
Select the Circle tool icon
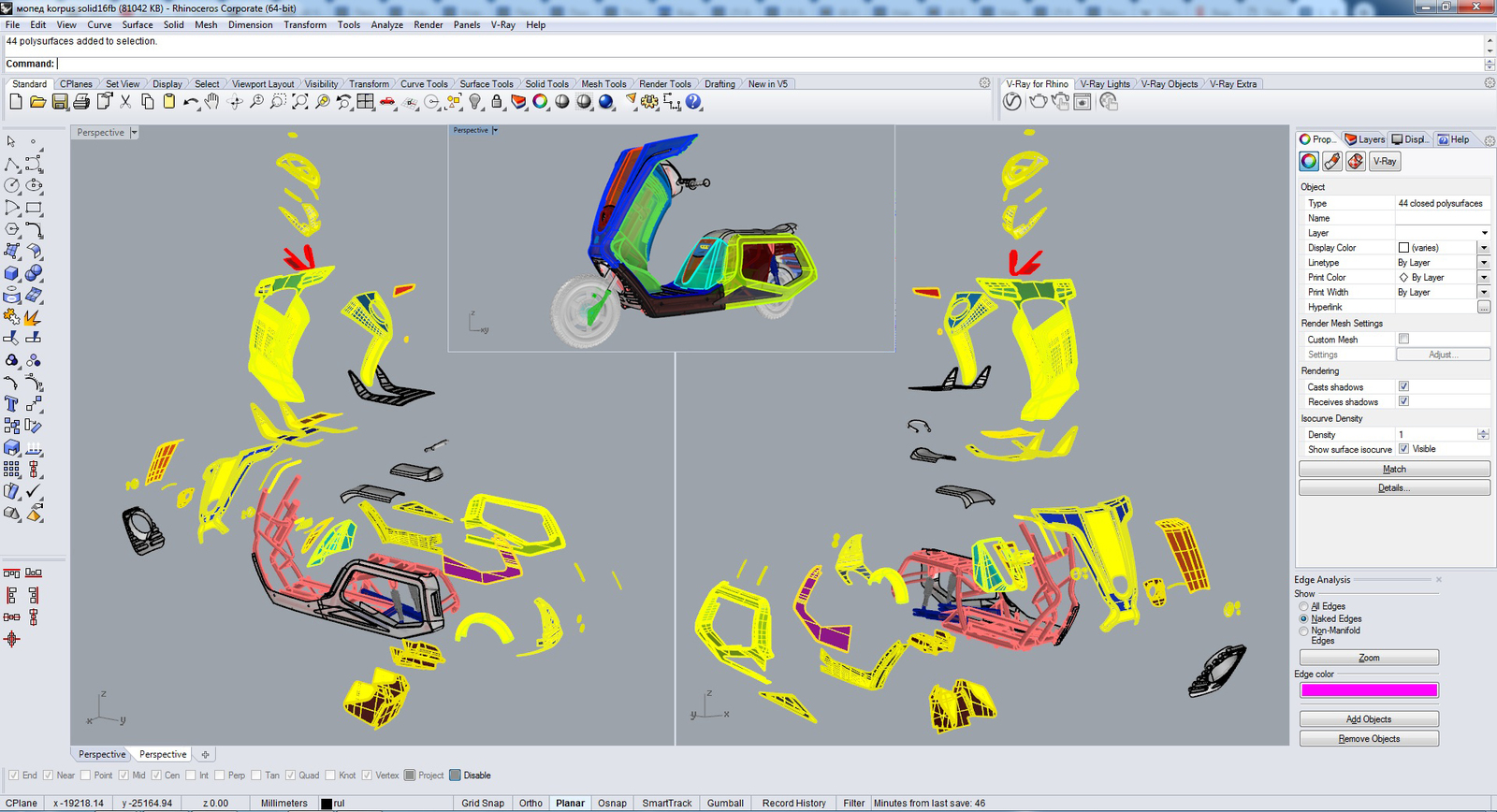tap(11, 185)
